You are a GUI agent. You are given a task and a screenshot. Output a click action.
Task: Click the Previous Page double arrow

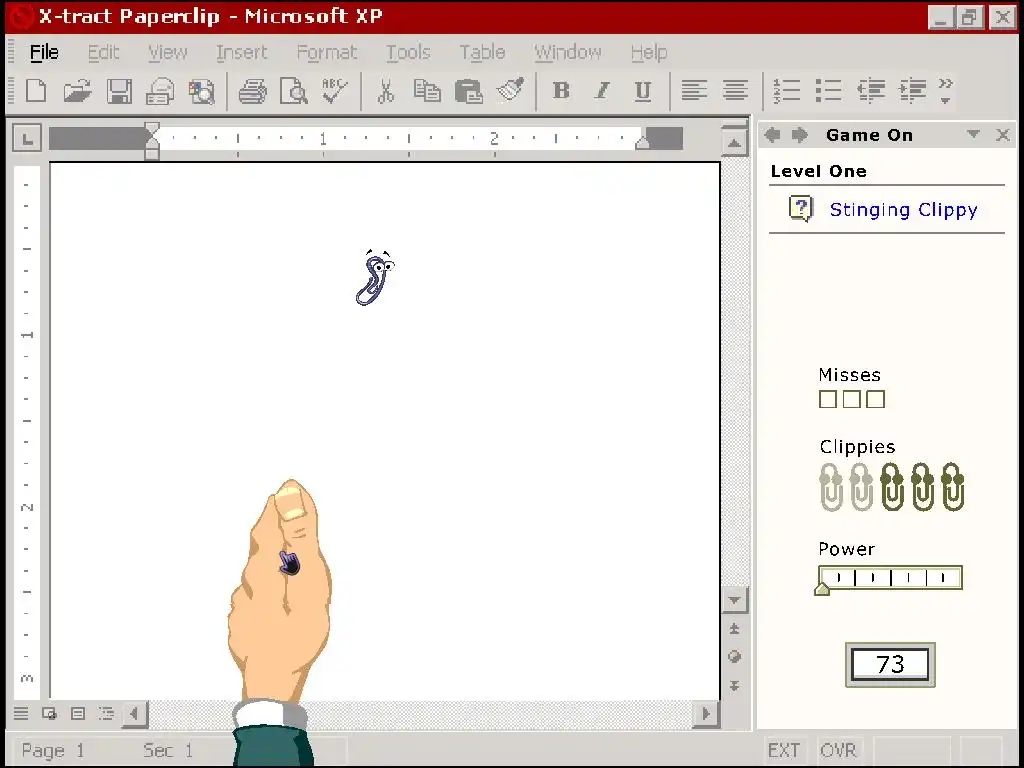(735, 629)
